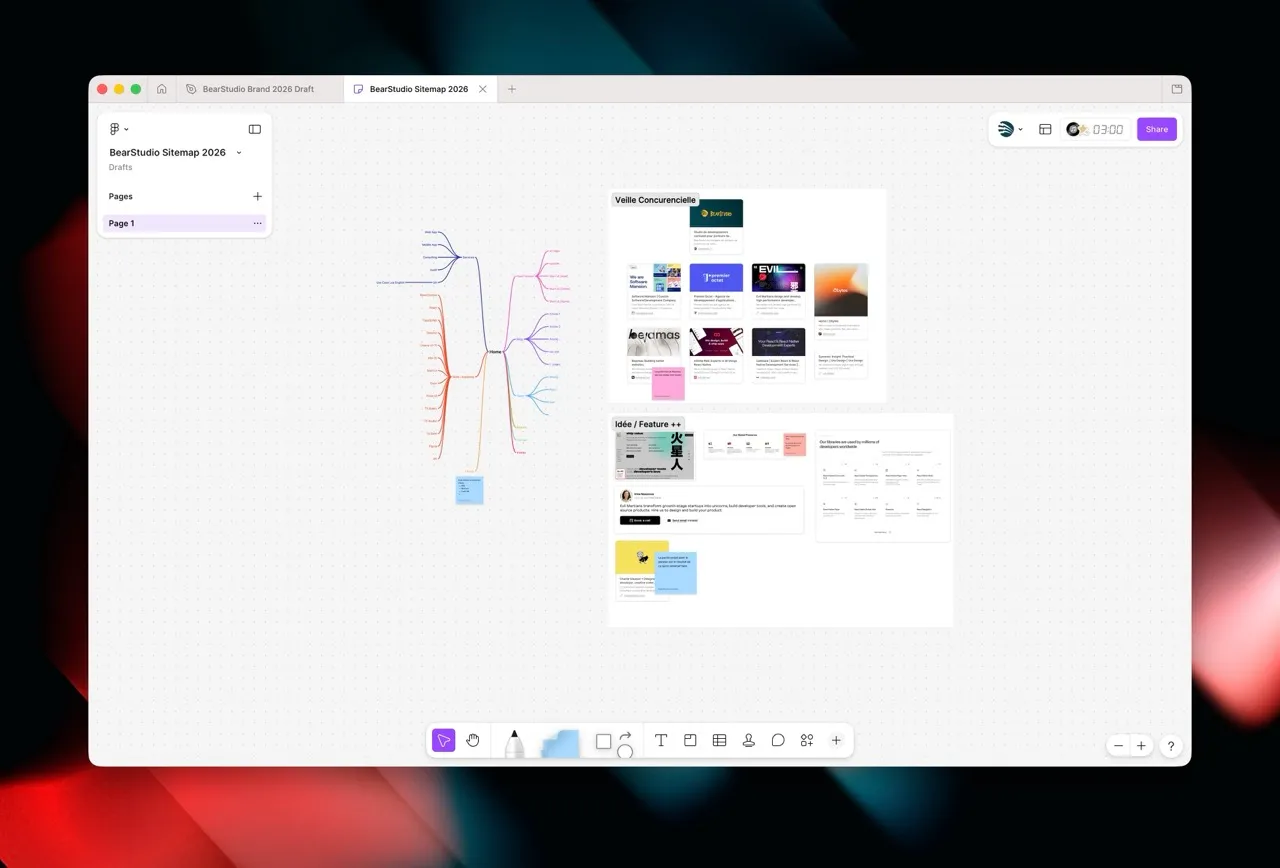Open Page 1 options via the ellipsis
The height and width of the screenshot is (868, 1280).
coord(257,223)
